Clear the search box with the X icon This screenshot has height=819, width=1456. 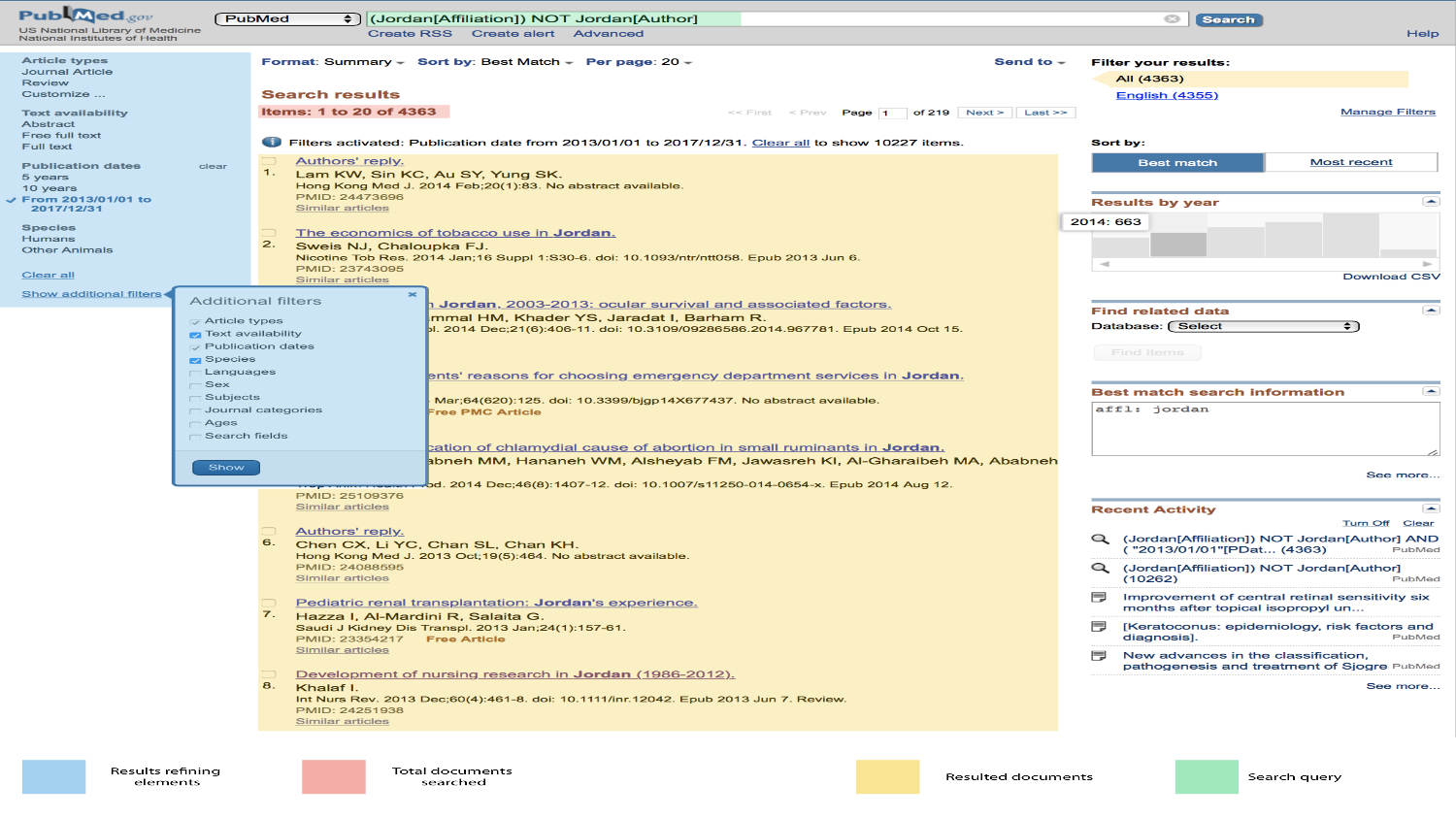(x=1172, y=19)
